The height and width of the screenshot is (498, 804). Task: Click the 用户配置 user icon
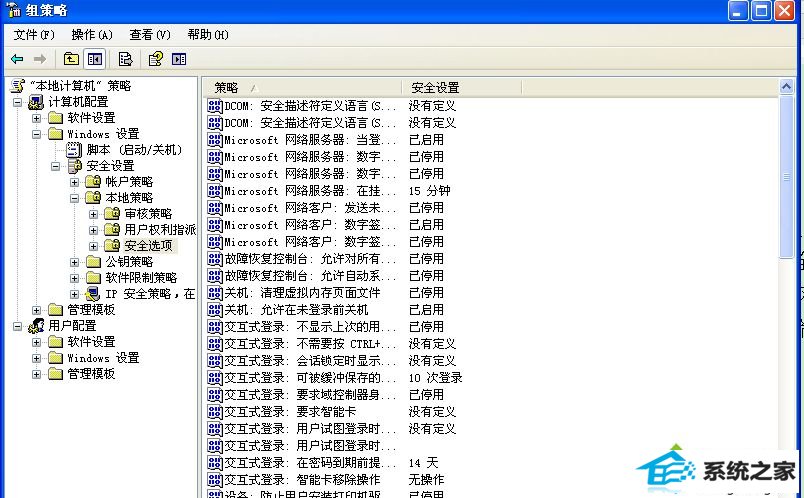coord(36,325)
